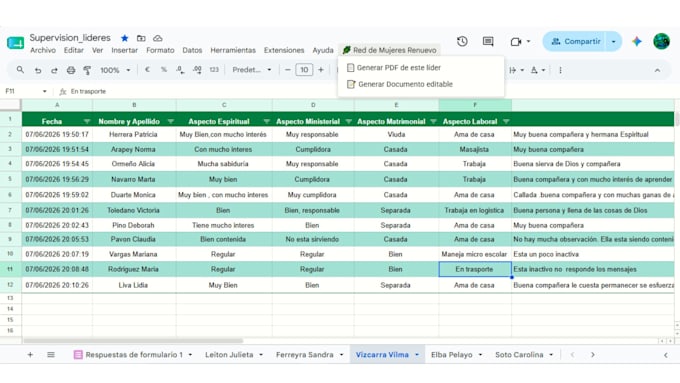680x383 pixels.
Task: Open the Aspecto Espiritual filter
Action: [266, 121]
